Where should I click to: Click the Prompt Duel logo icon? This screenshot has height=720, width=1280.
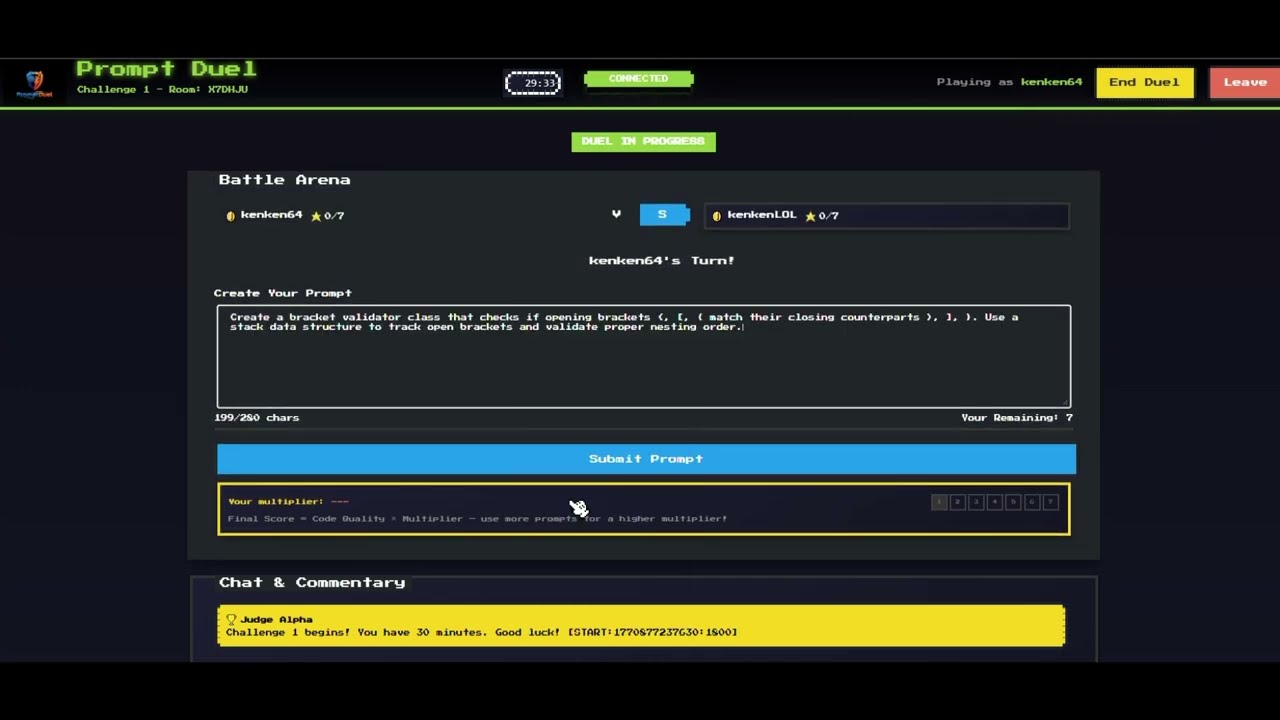tap(35, 83)
